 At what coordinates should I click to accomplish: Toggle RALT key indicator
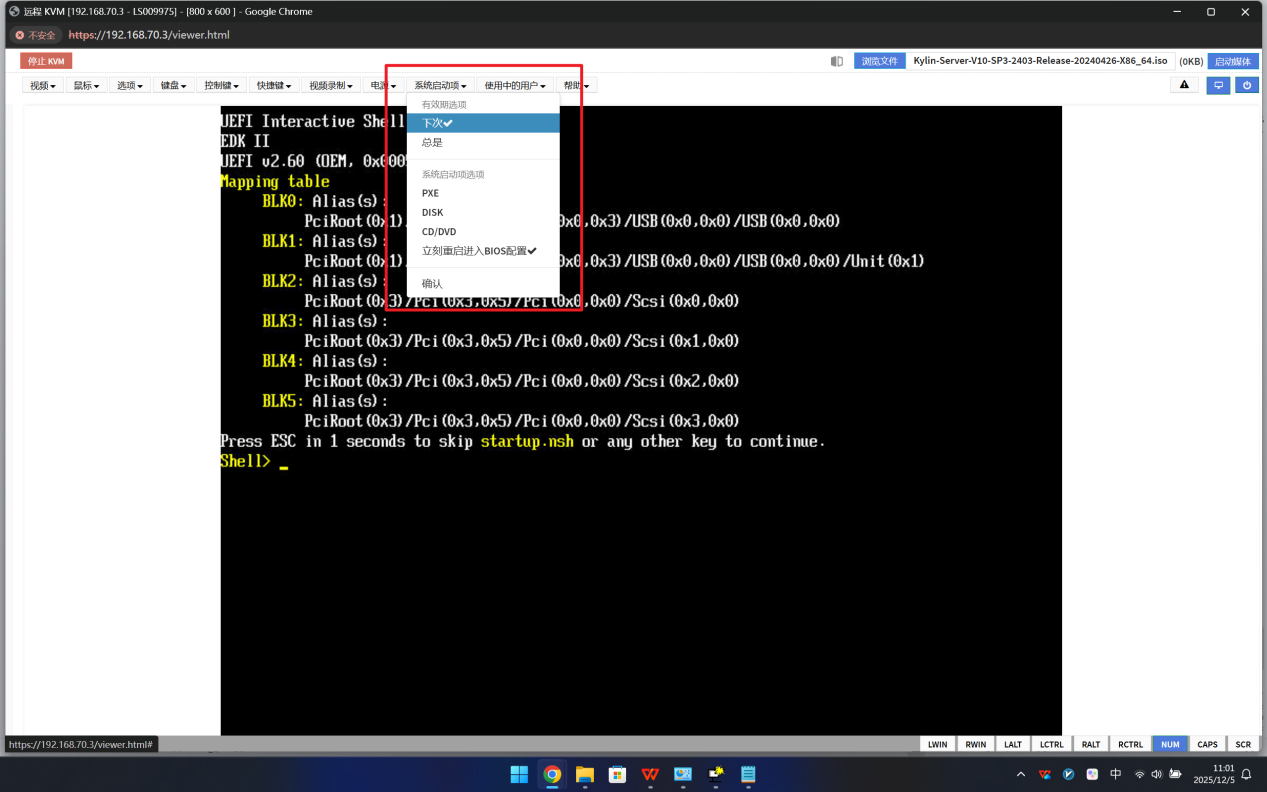coord(1091,744)
